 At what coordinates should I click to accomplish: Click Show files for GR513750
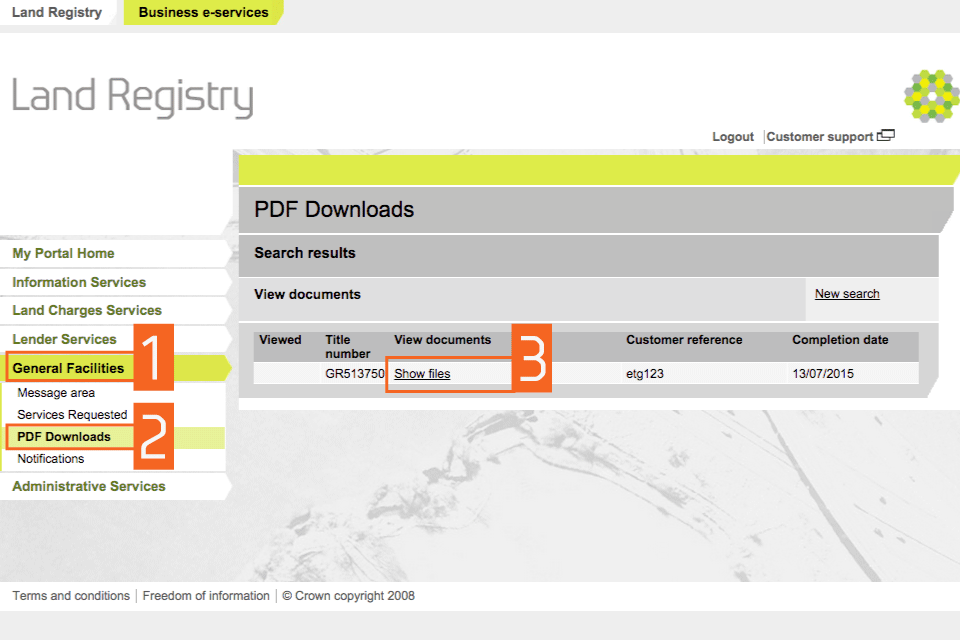coord(422,374)
